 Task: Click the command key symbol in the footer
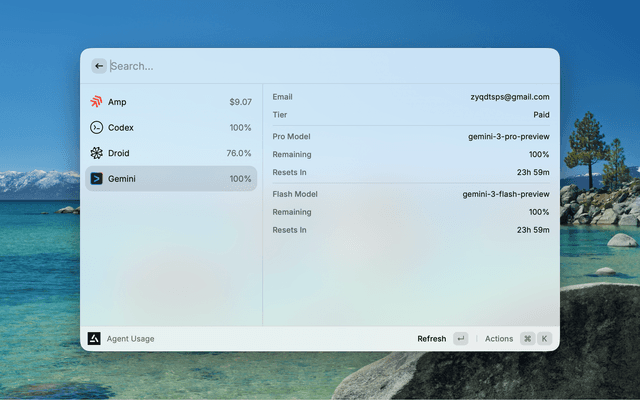click(x=527, y=339)
